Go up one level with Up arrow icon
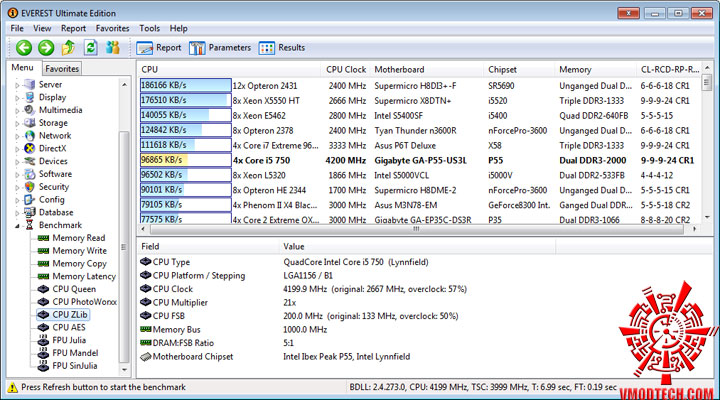The height and width of the screenshot is (400, 720). click(68, 47)
